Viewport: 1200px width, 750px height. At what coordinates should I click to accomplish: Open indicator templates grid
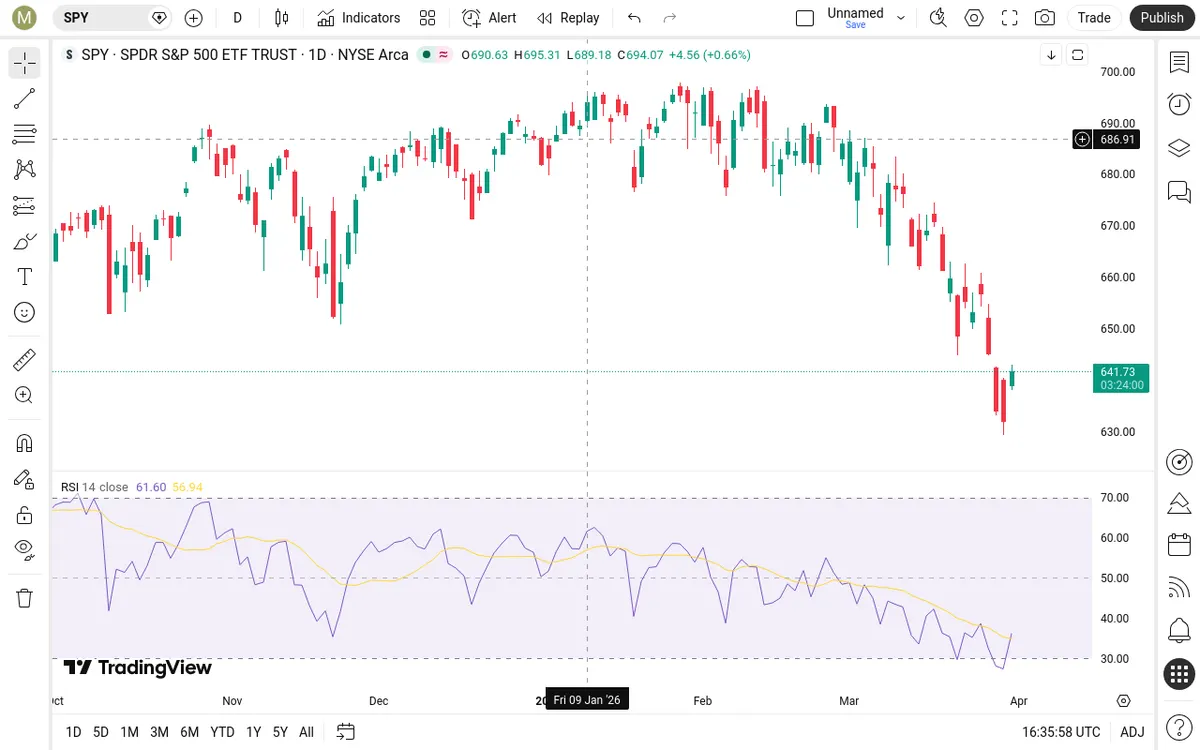pyautogui.click(x=428, y=18)
